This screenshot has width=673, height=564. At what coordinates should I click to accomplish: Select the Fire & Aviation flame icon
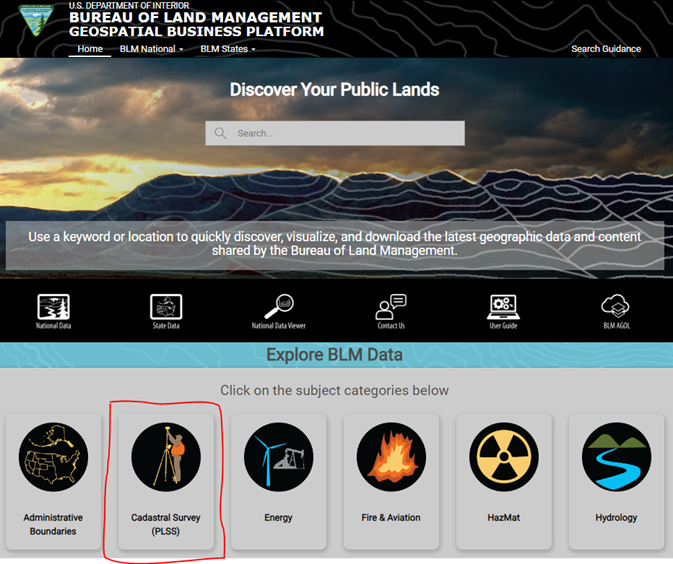pos(391,457)
